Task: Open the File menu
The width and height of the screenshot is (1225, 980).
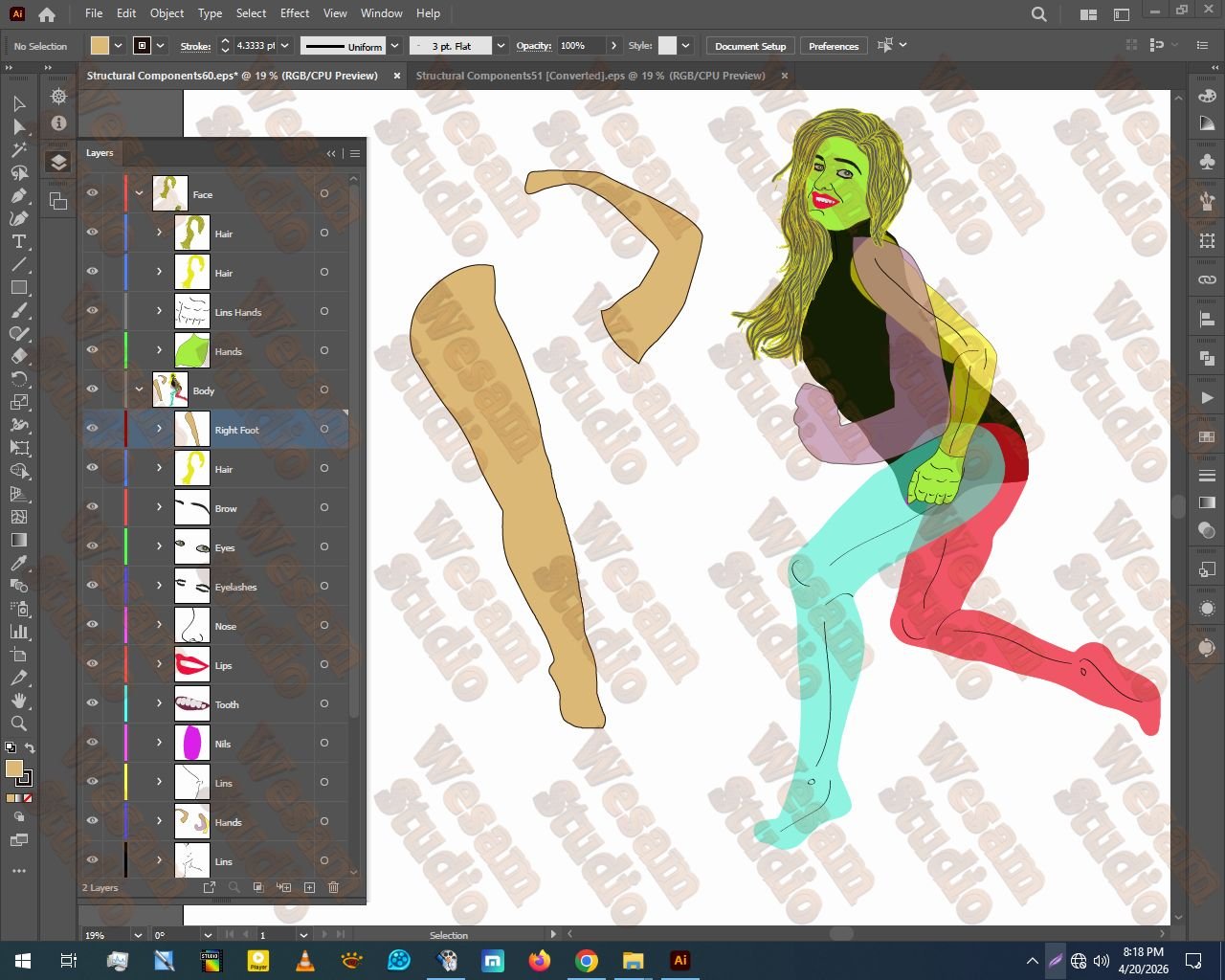Action: click(94, 13)
